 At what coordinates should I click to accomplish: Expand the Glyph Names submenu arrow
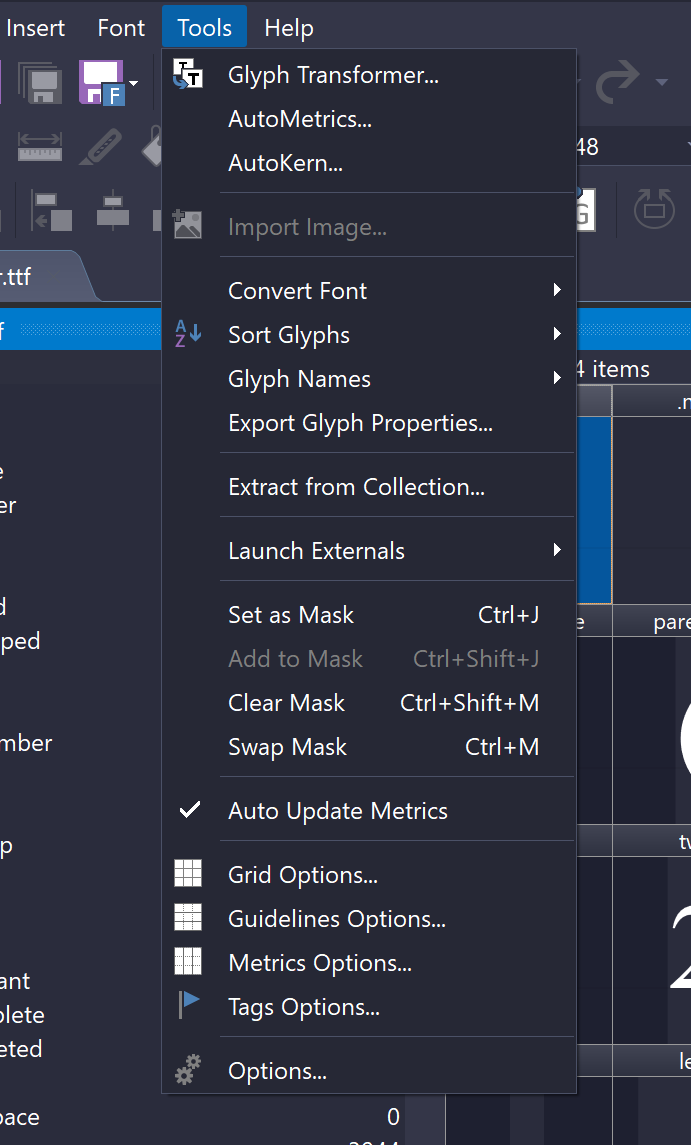[x=556, y=378]
